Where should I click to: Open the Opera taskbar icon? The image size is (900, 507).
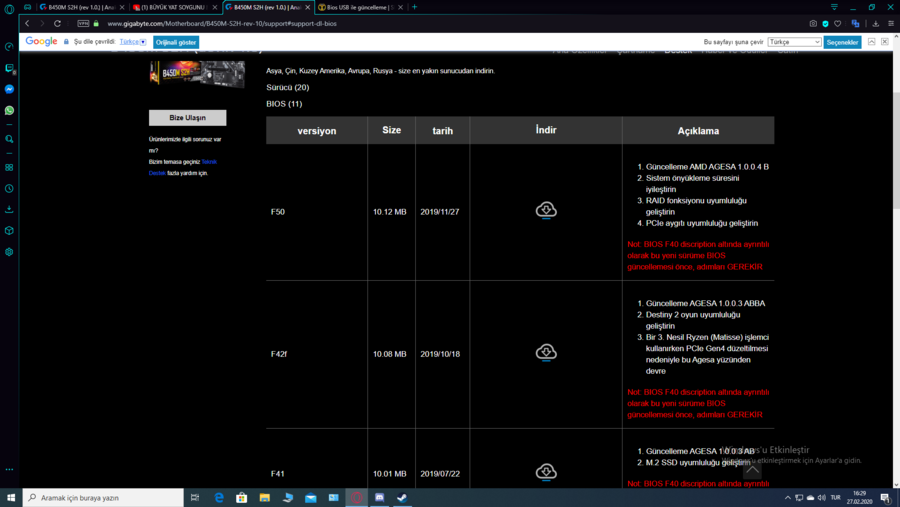tap(356, 497)
